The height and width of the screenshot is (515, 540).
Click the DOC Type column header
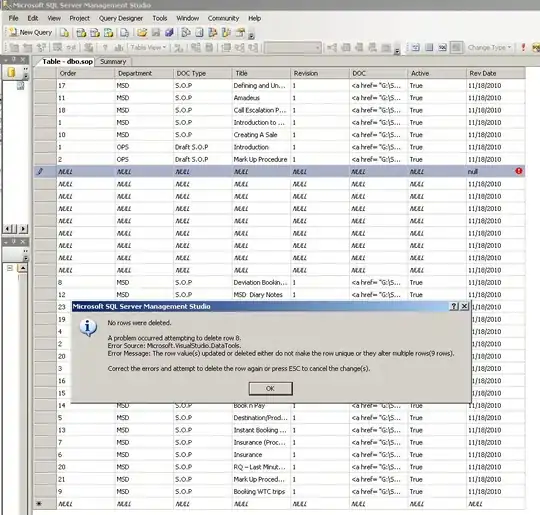pos(202,73)
